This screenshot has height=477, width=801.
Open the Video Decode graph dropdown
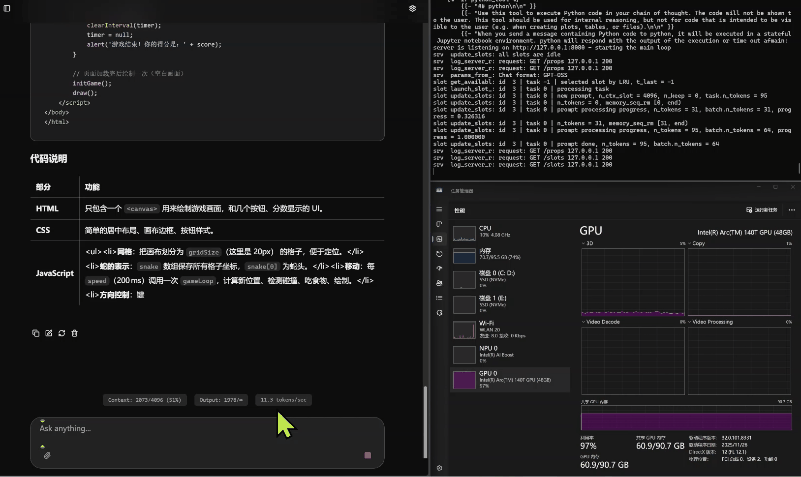pyautogui.click(x=601, y=322)
